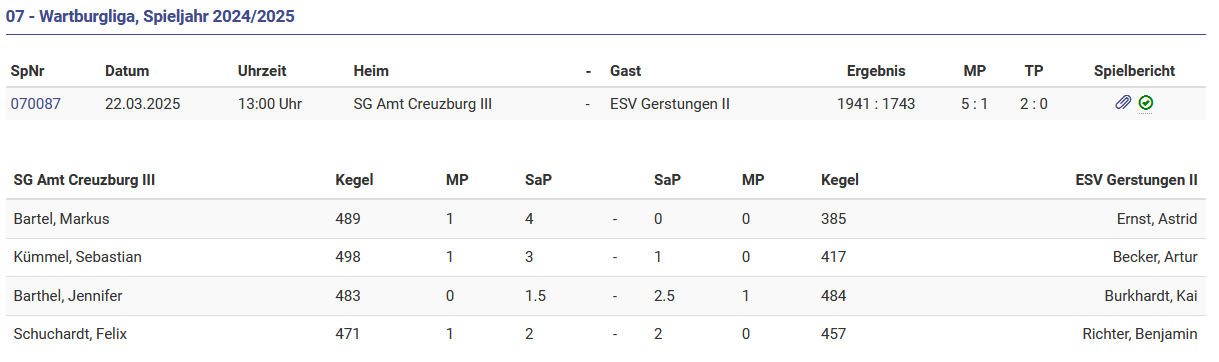Click the Wartburgliga Spieljahr 2024/2025 heading
Screen dimensions: 1219x362
(150, 17)
